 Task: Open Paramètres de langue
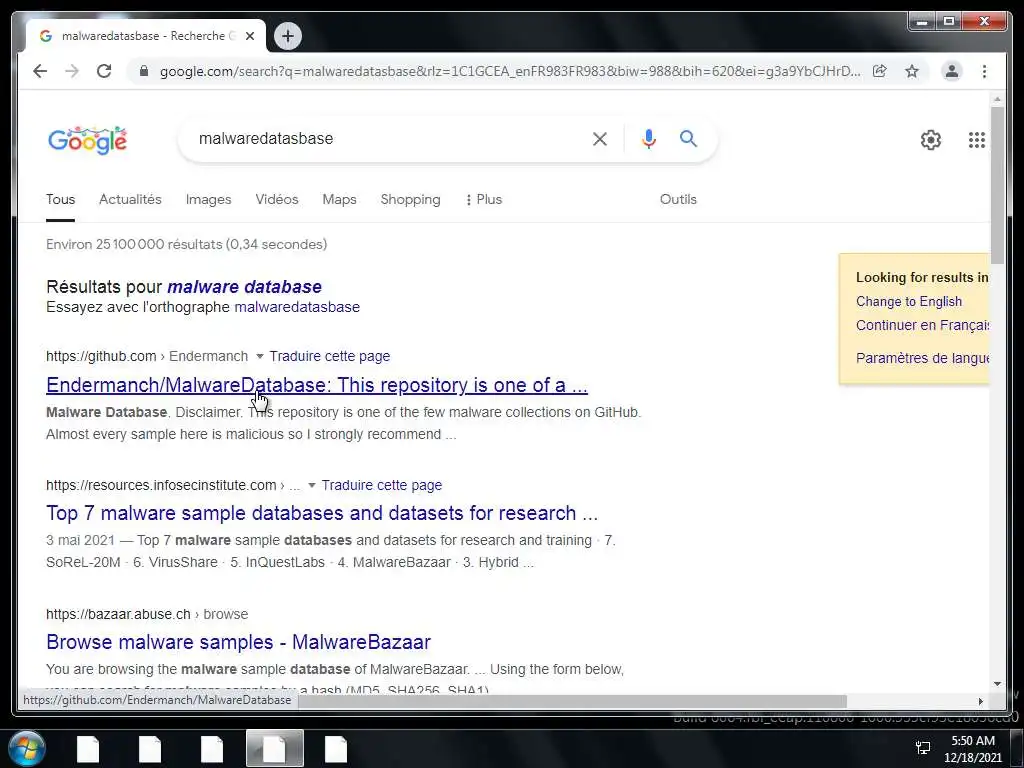[922, 358]
